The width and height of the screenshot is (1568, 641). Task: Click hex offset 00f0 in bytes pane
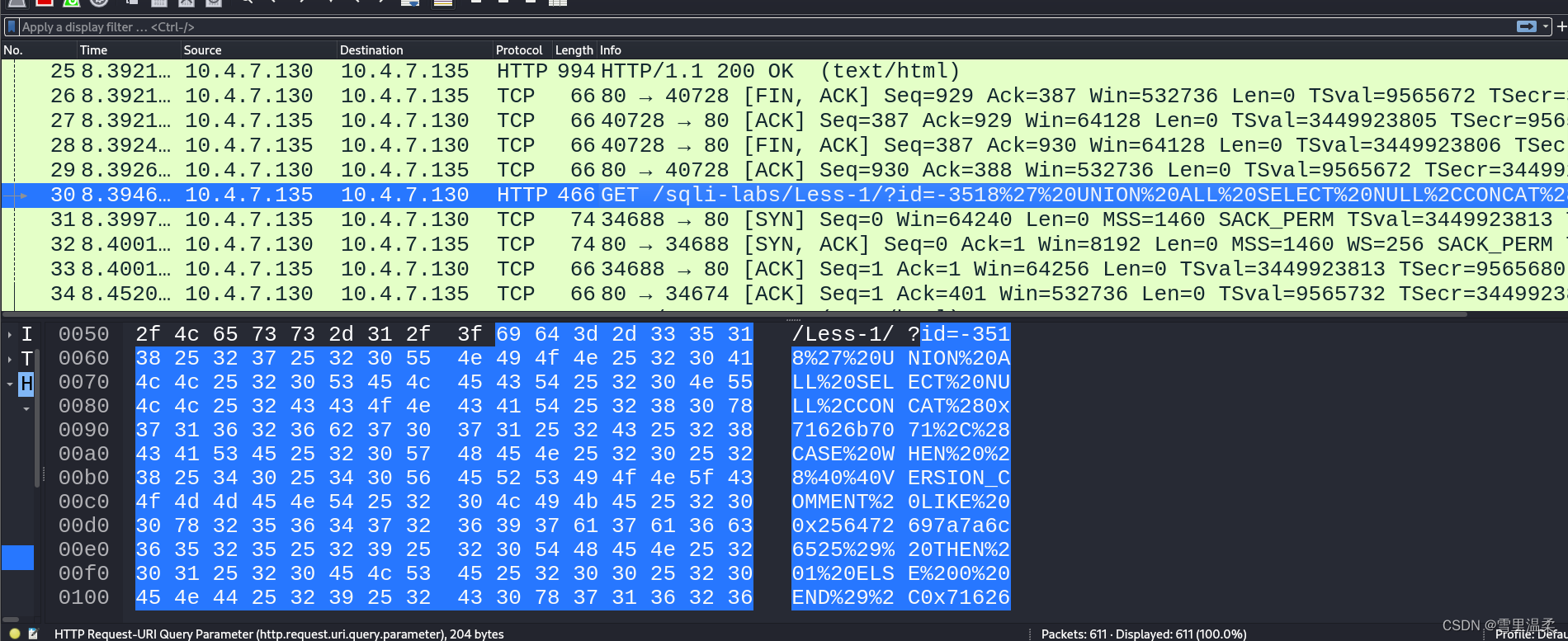pyautogui.click(x=84, y=573)
